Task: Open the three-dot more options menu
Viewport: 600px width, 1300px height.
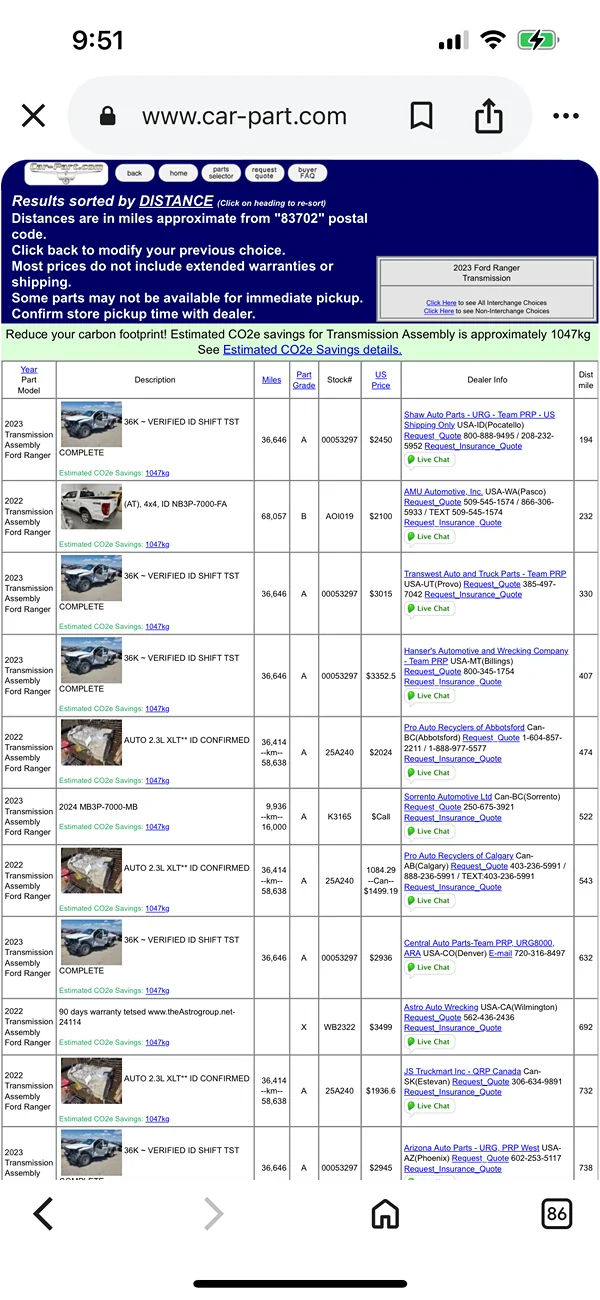Action: 566,116
